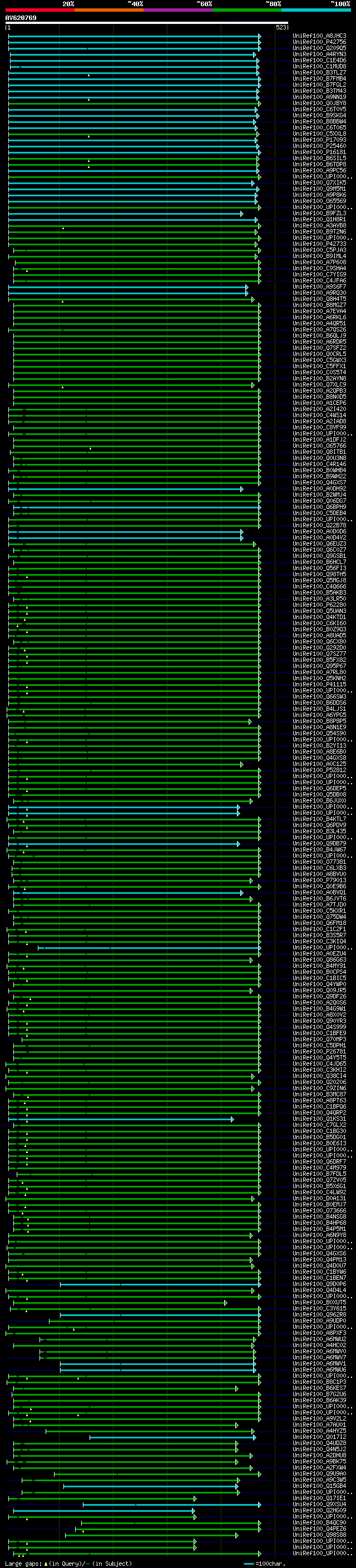This screenshot has width=356, height=1568.
Task: Open the UniRef100_P42756 hit link
Action: point(319,42)
